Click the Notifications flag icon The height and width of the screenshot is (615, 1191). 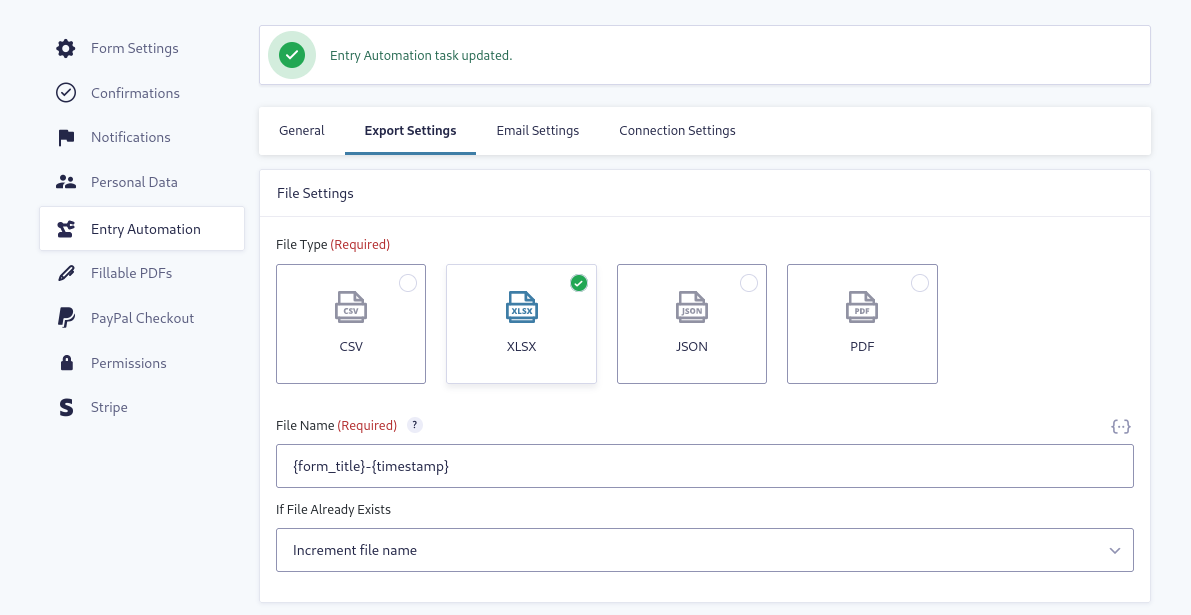coord(65,137)
